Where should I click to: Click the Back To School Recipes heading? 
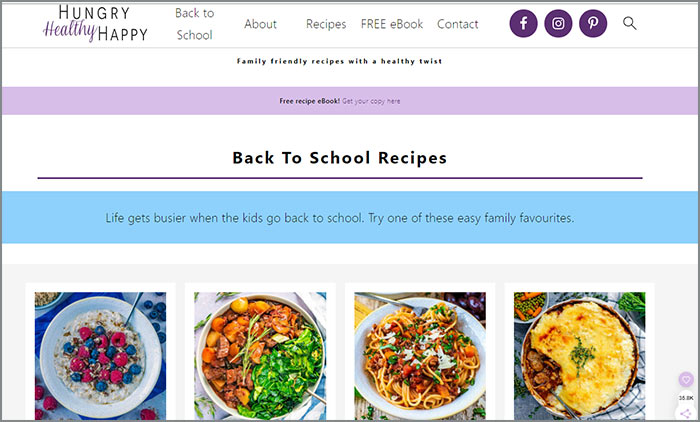click(339, 158)
